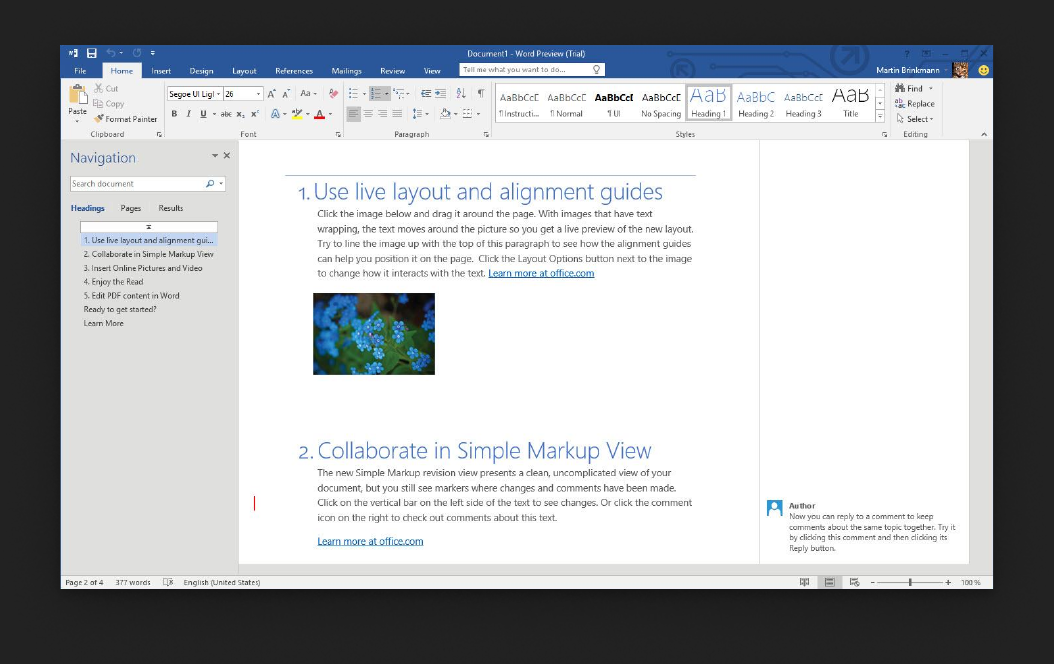Open the underline style dropdown arrow
1054x664 pixels.
pos(214,114)
